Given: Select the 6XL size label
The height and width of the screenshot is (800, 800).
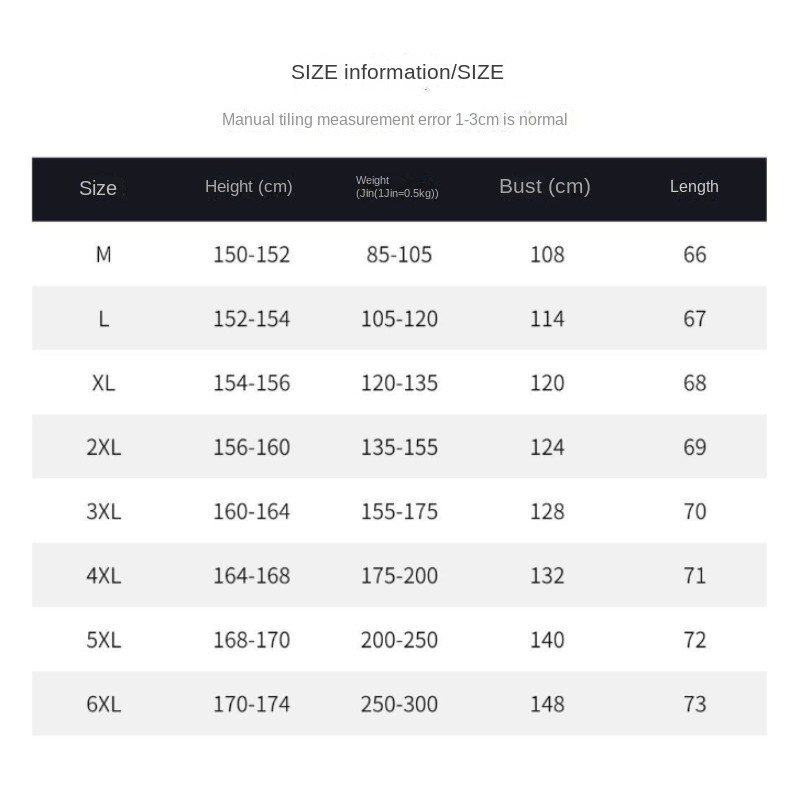Looking at the screenshot, I should 103,704.
